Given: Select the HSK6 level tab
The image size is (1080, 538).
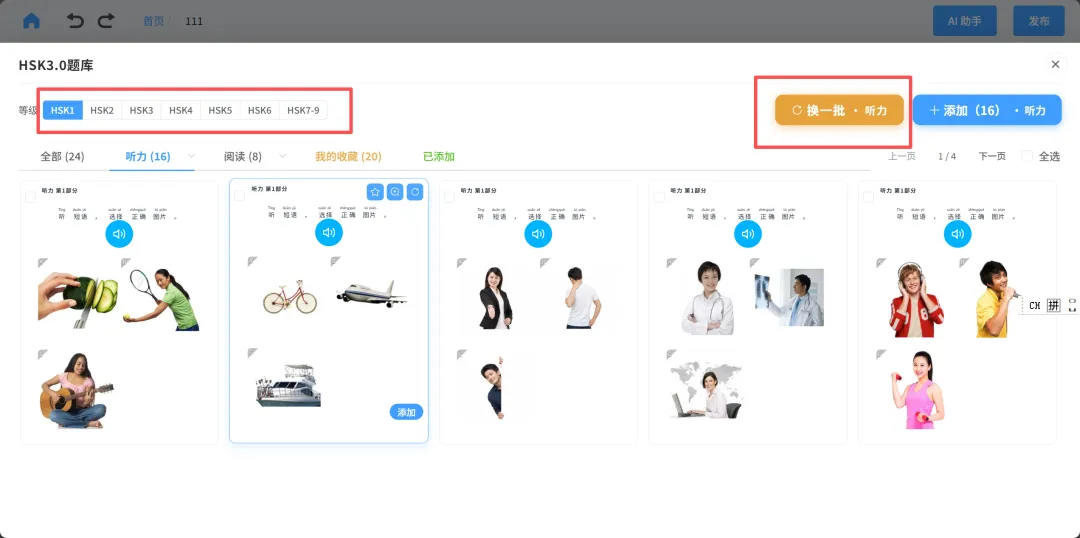Looking at the screenshot, I should click(x=260, y=110).
